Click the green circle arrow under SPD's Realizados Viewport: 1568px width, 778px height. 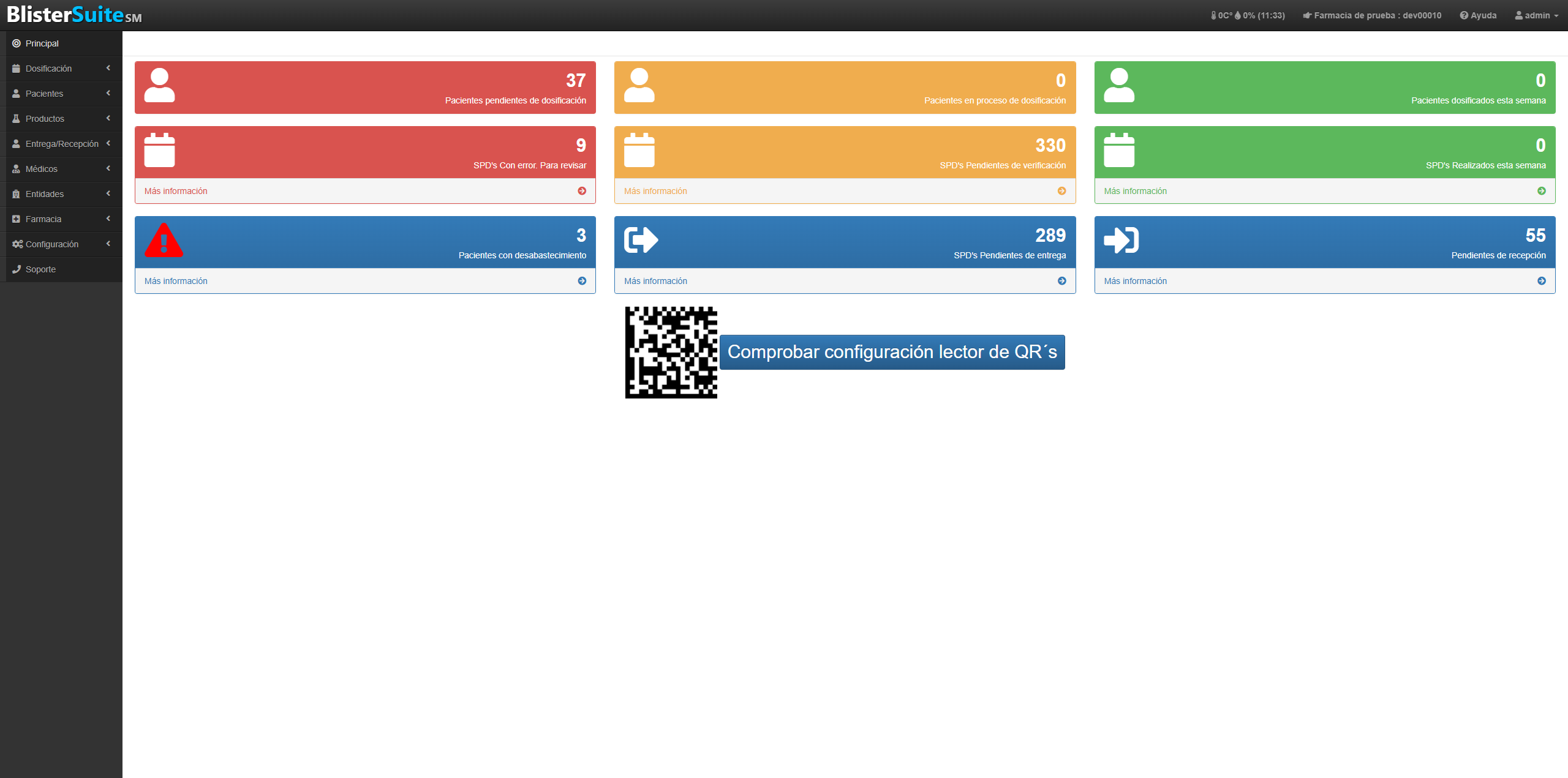point(1541,191)
